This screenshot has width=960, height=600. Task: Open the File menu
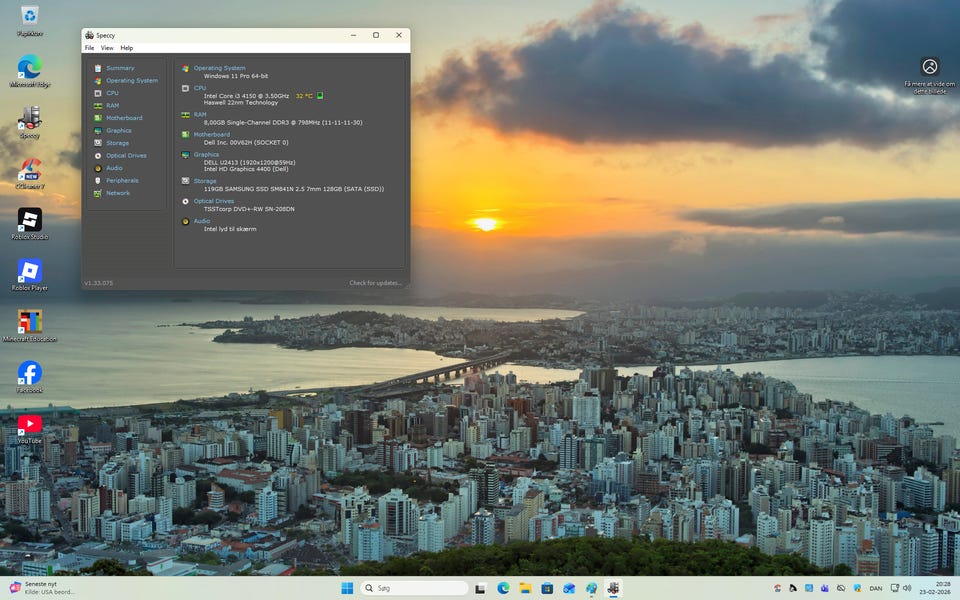click(x=89, y=48)
